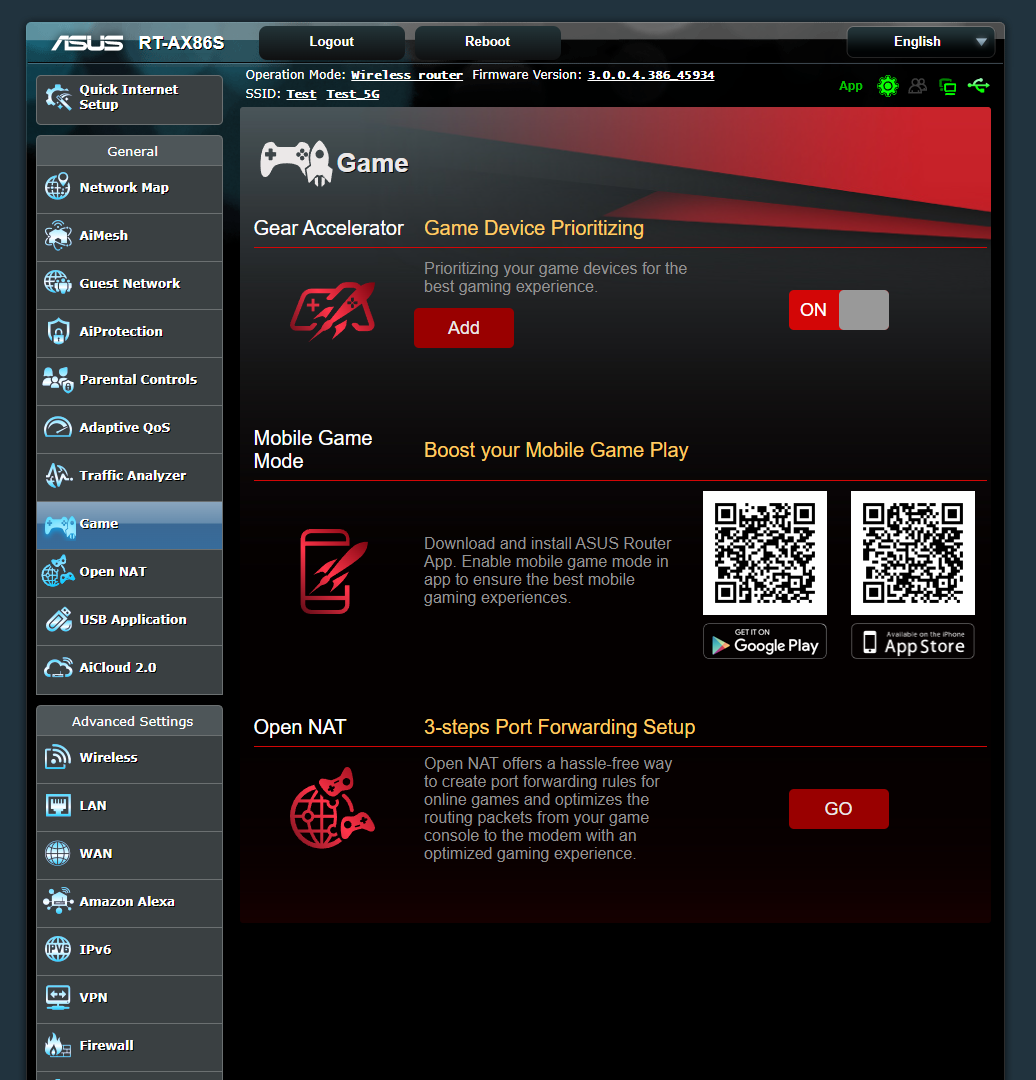Click the guest network people icon
Screen dimensions: 1036x1080
[918, 86]
